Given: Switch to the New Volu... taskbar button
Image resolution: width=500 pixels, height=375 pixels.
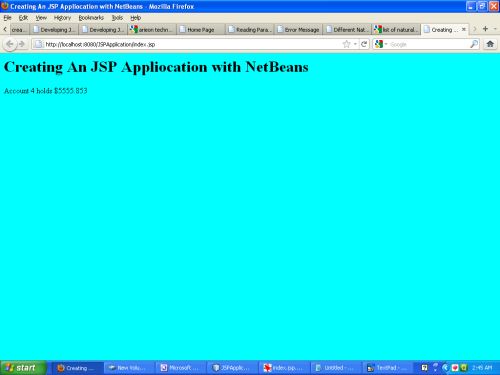Looking at the screenshot, I should pyautogui.click(x=129, y=368).
